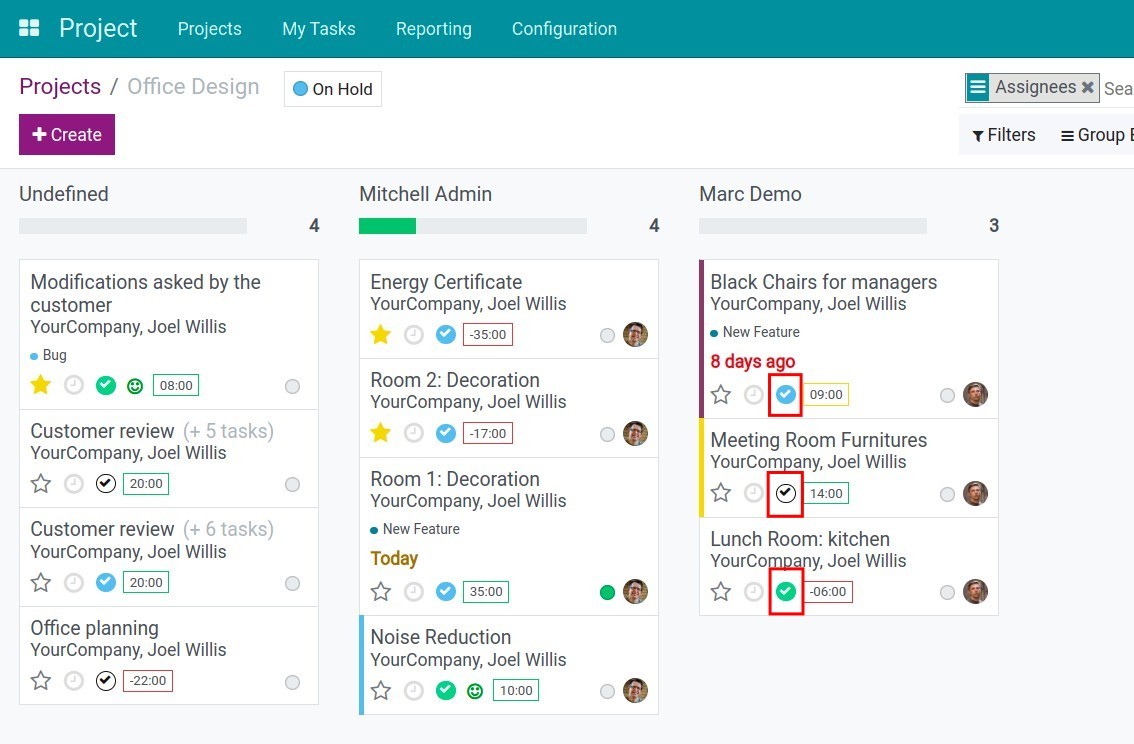Image resolution: width=1134 pixels, height=744 pixels.
Task: Toggle kanban state on Meeting Room Furnitures
Action: [x=947, y=494]
